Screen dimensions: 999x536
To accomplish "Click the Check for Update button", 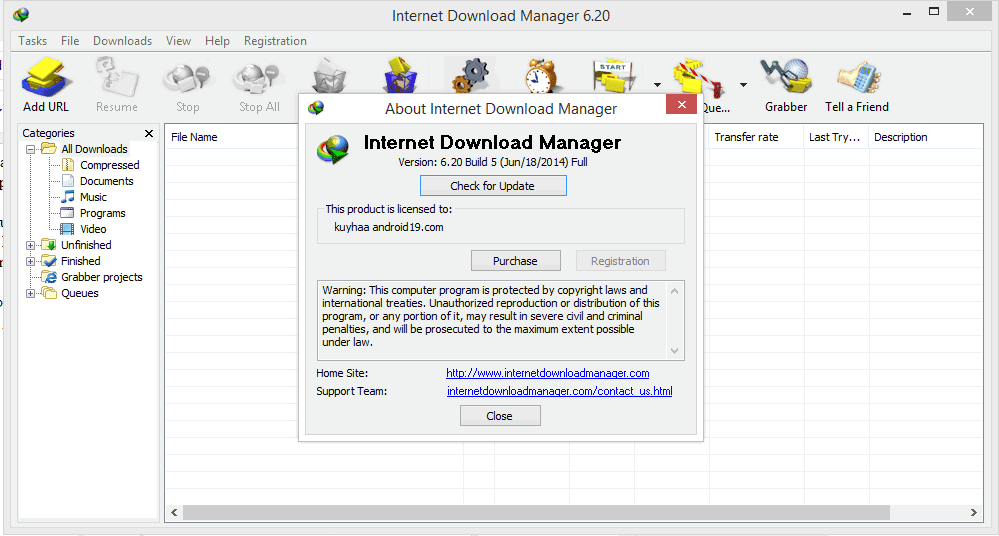I will [493, 185].
